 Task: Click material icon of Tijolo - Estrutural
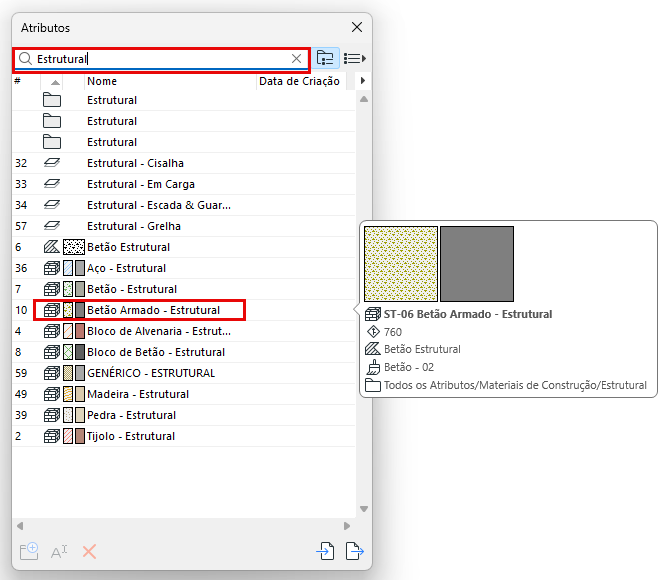point(52,436)
